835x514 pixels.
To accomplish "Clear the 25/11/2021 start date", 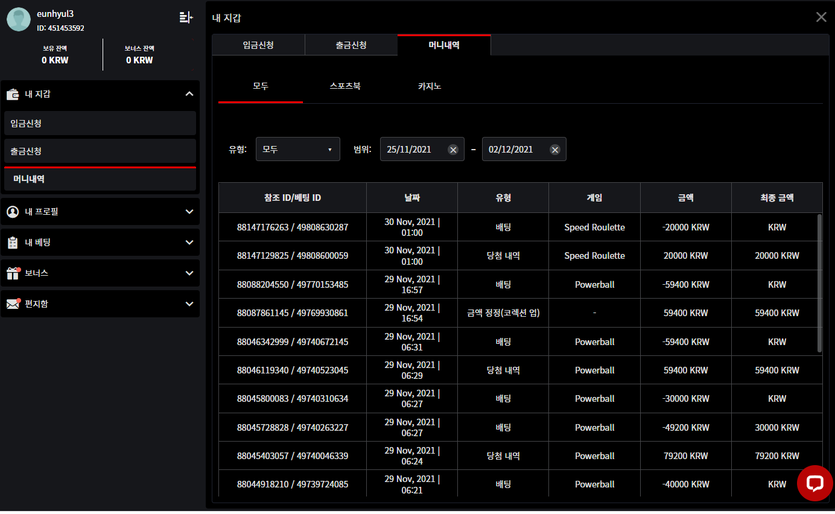I will (453, 150).
